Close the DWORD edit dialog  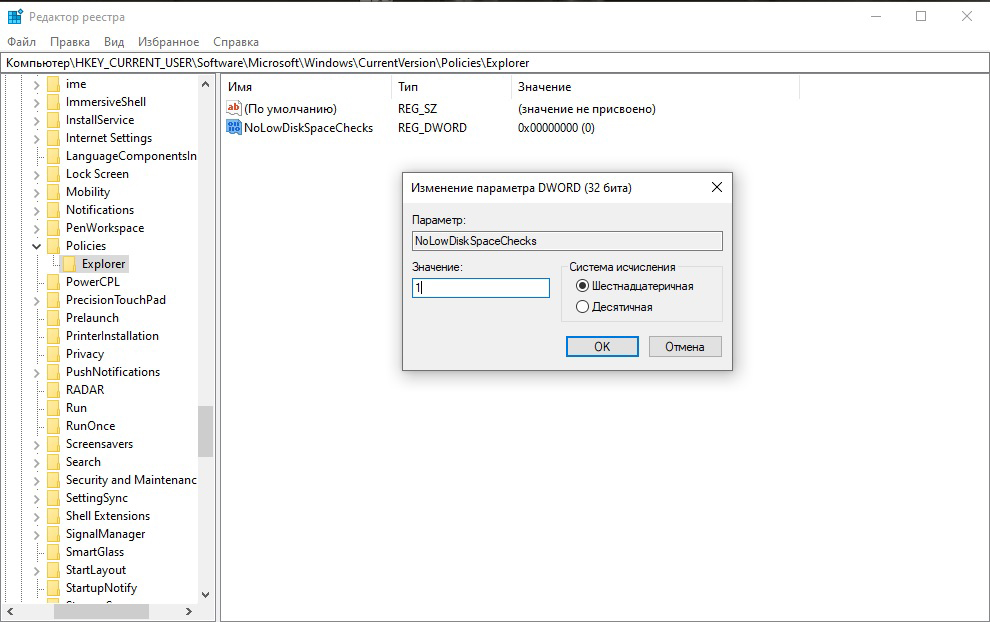point(716,187)
